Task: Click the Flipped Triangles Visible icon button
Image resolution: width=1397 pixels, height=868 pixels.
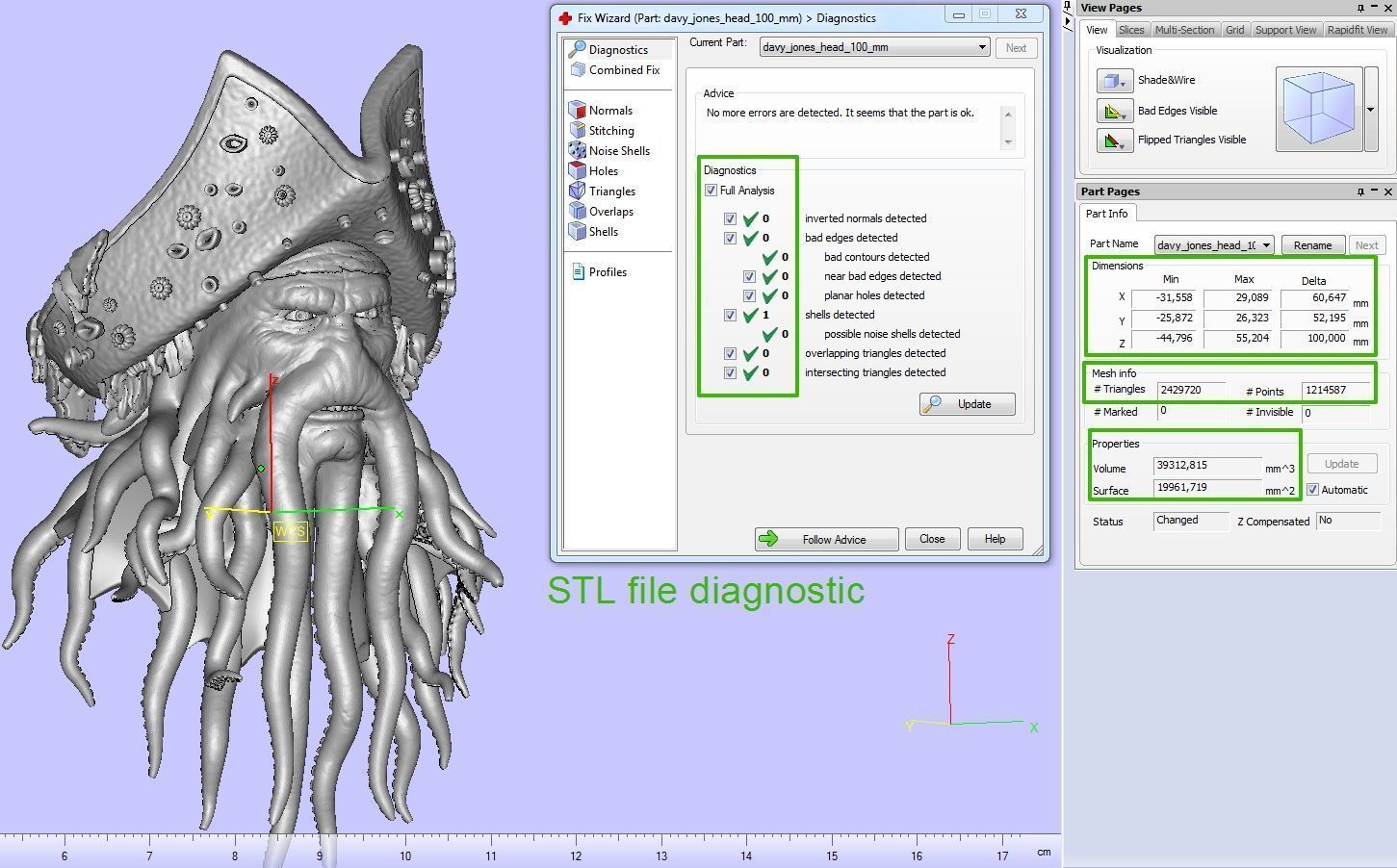Action: coord(1115,140)
